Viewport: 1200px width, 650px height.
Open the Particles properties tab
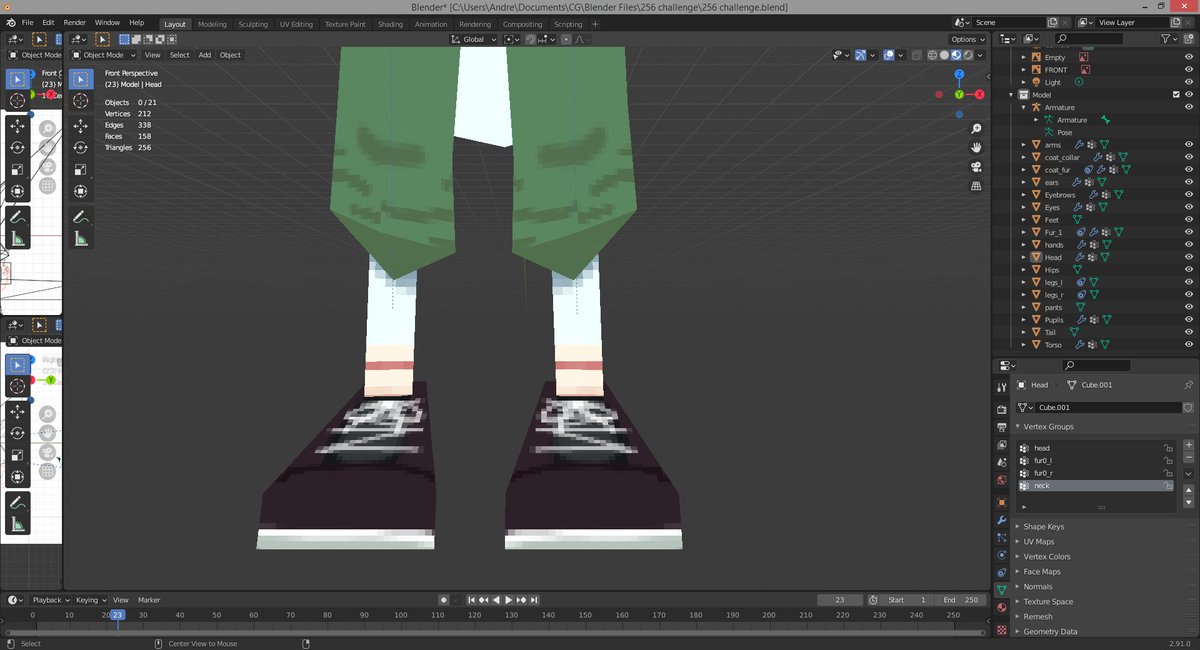tap(1002, 538)
